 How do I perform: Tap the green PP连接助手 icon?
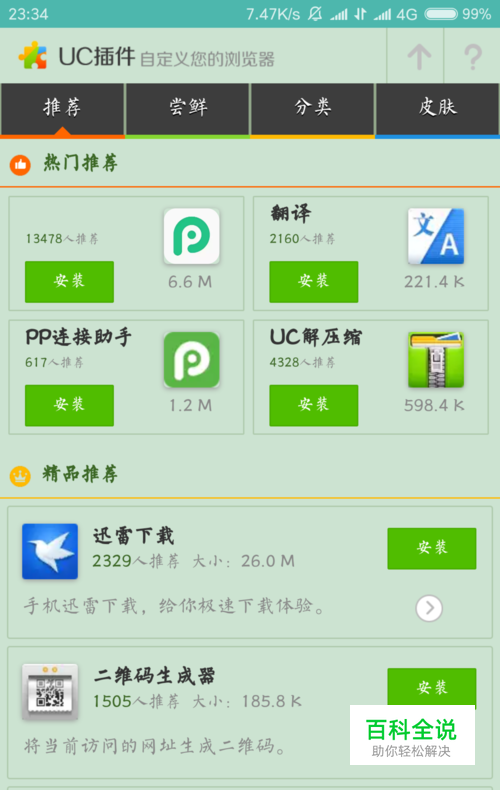tap(192, 360)
